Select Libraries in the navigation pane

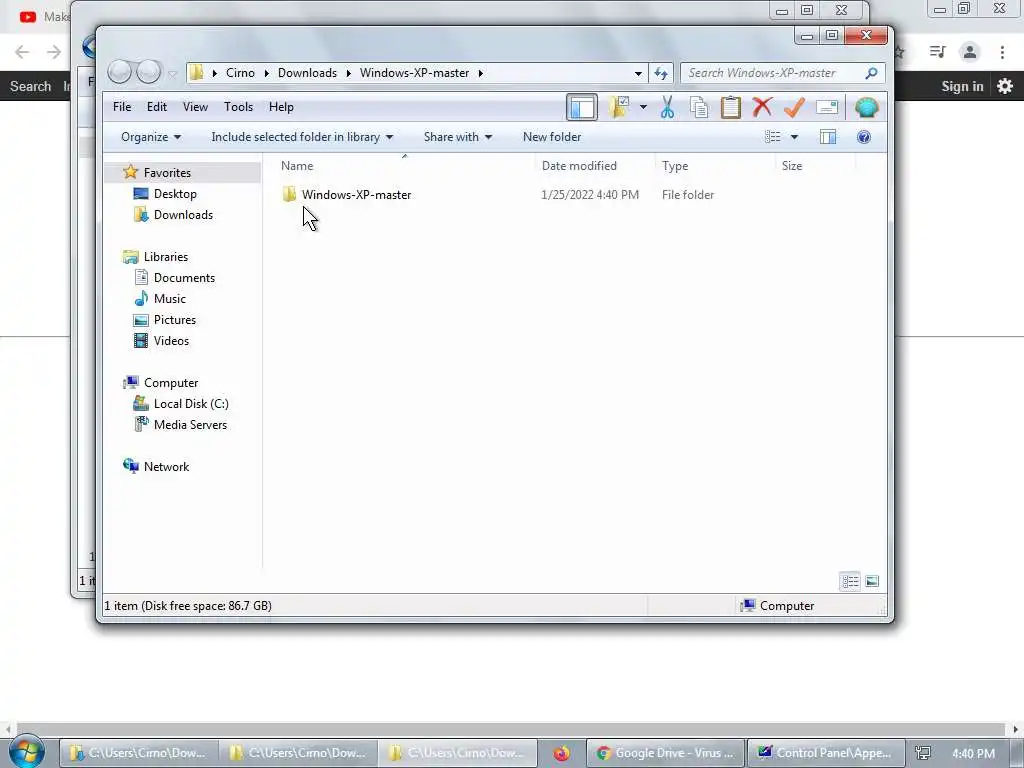[166, 257]
